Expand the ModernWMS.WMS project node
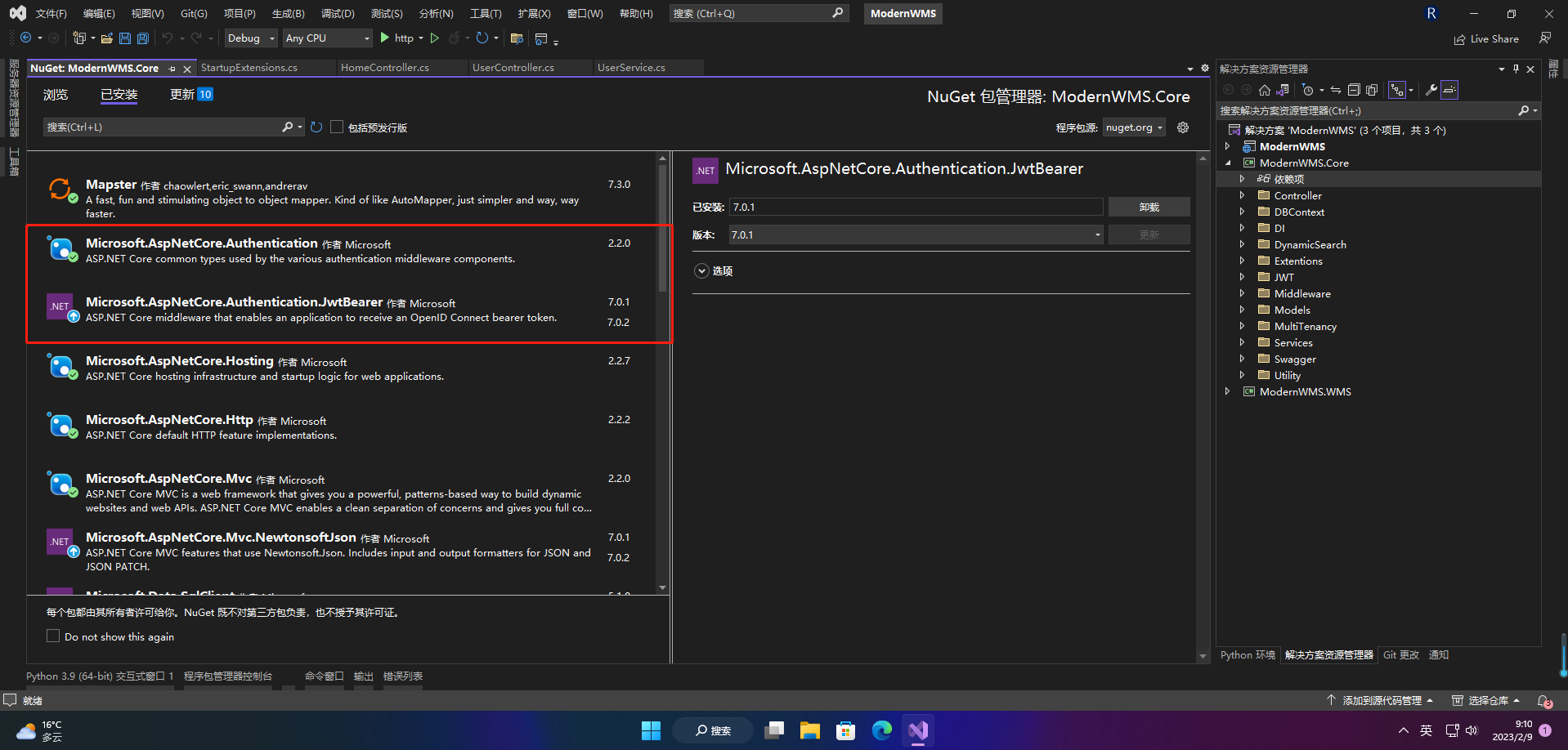The width and height of the screenshot is (1568, 750). point(1227,391)
